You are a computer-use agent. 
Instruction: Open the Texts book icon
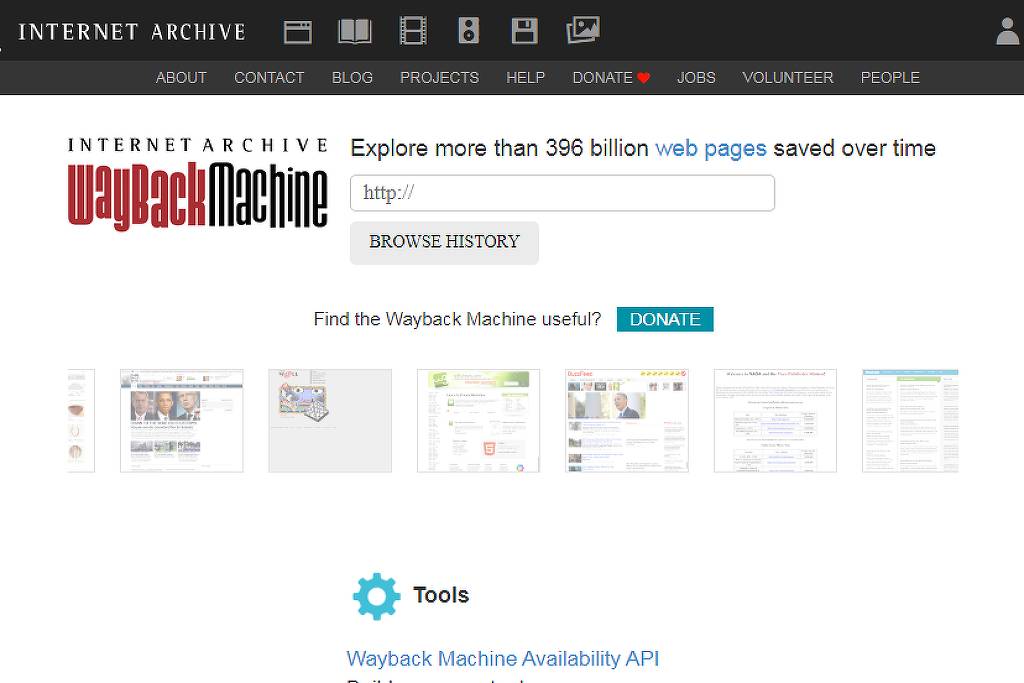pos(355,31)
